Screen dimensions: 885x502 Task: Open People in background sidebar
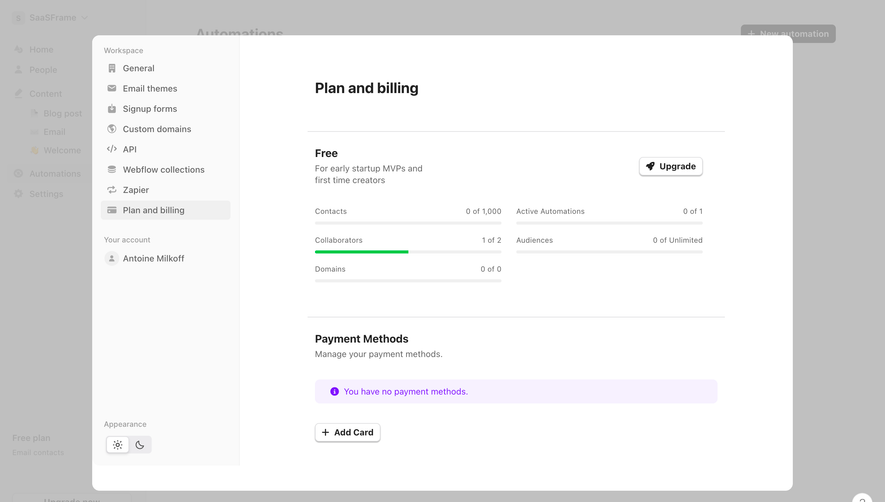(43, 70)
